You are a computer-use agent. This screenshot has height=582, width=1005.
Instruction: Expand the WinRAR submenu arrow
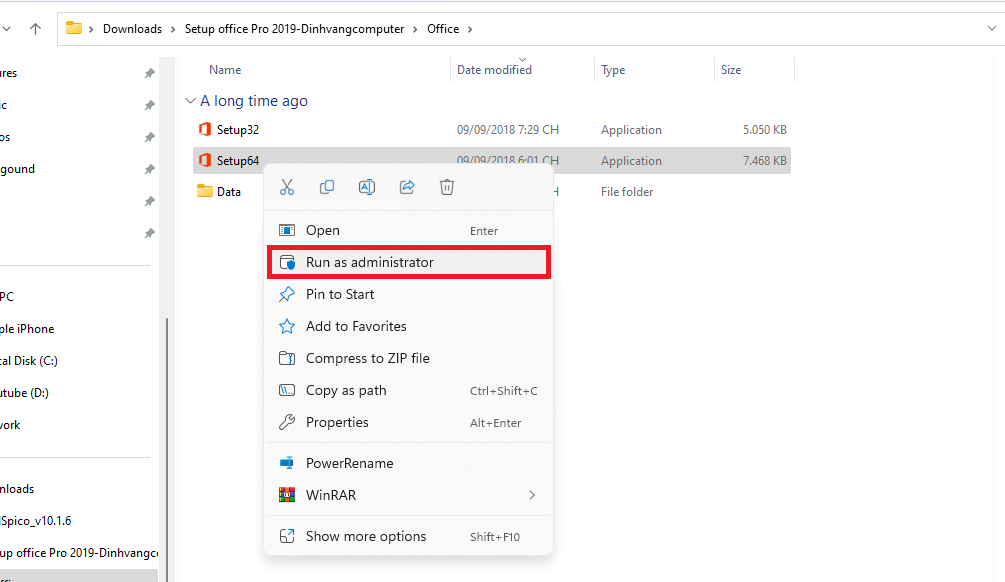pyautogui.click(x=532, y=495)
